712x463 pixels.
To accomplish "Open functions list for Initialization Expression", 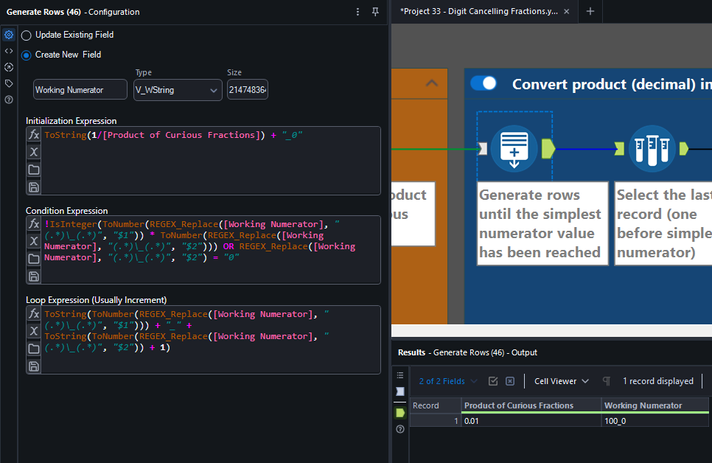I will coord(33,135).
